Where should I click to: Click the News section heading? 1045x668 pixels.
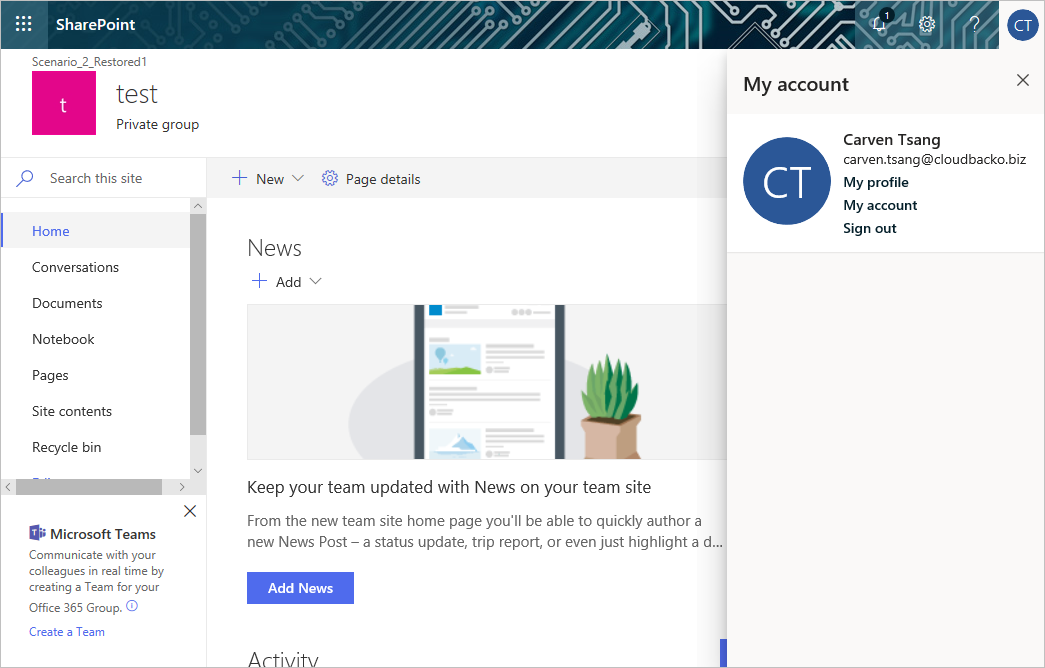pyautogui.click(x=274, y=248)
